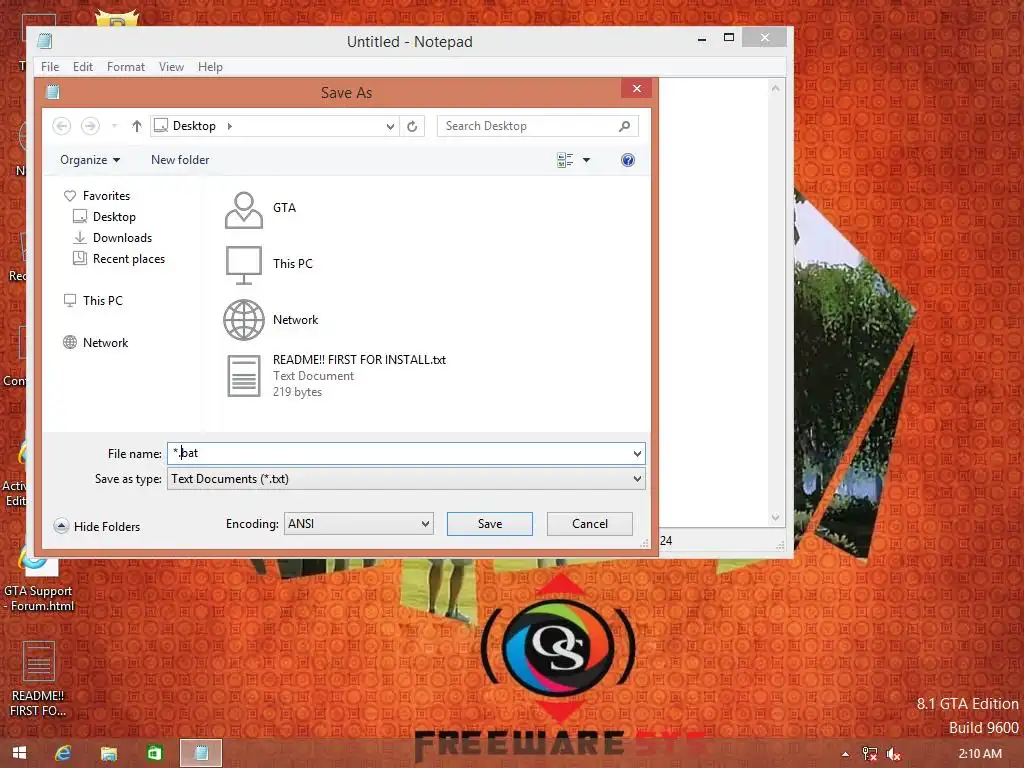The width and height of the screenshot is (1024, 768).
Task: Go forward in Save As navigation
Action: [x=90, y=126]
